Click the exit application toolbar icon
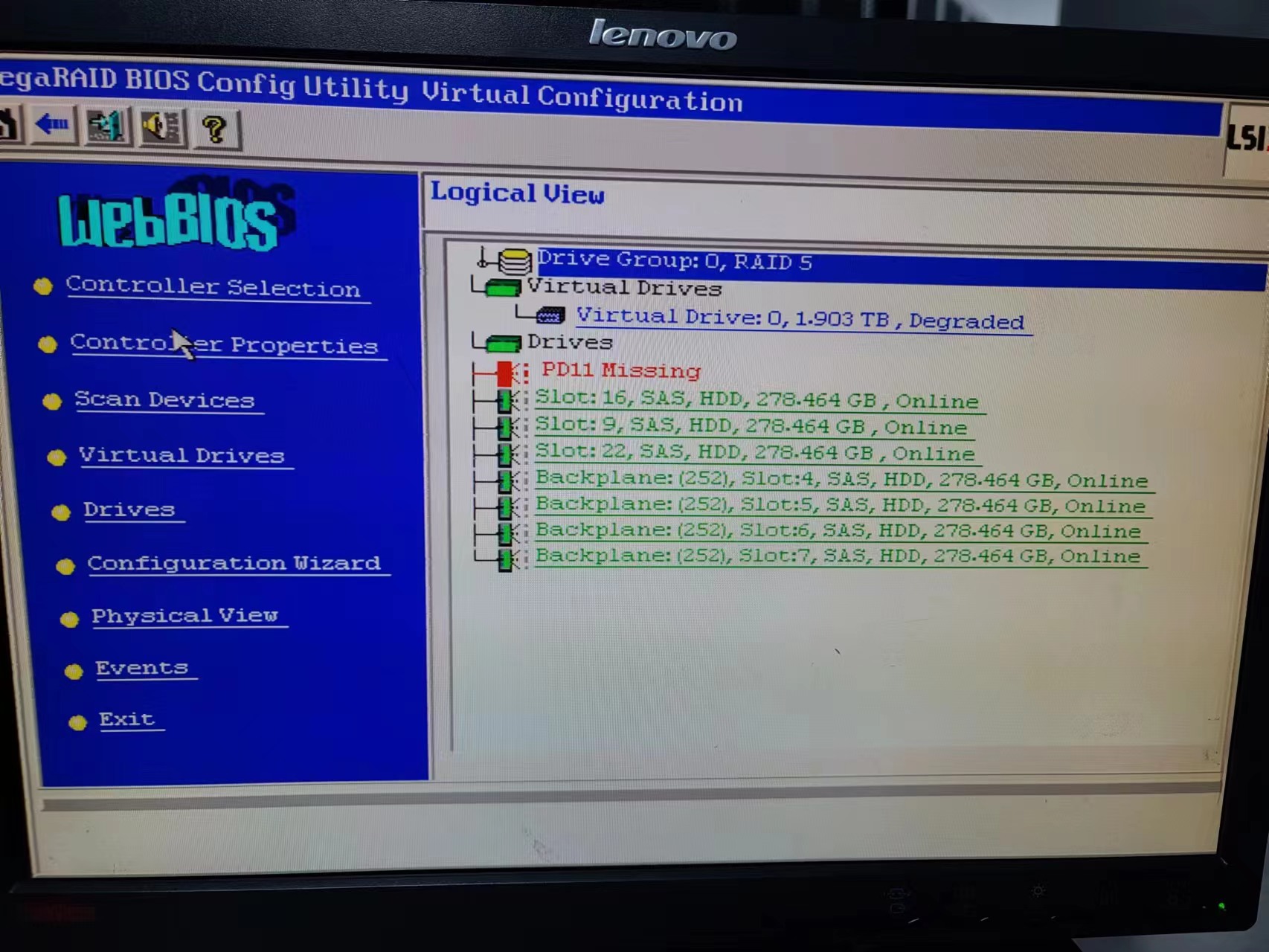1269x952 pixels. point(106,126)
